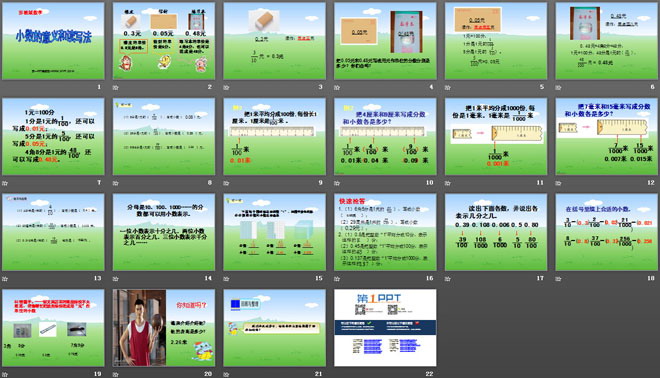The image size is (660, 378).
Task: Click the animation star icon under slide 7
Action: pos(5,183)
